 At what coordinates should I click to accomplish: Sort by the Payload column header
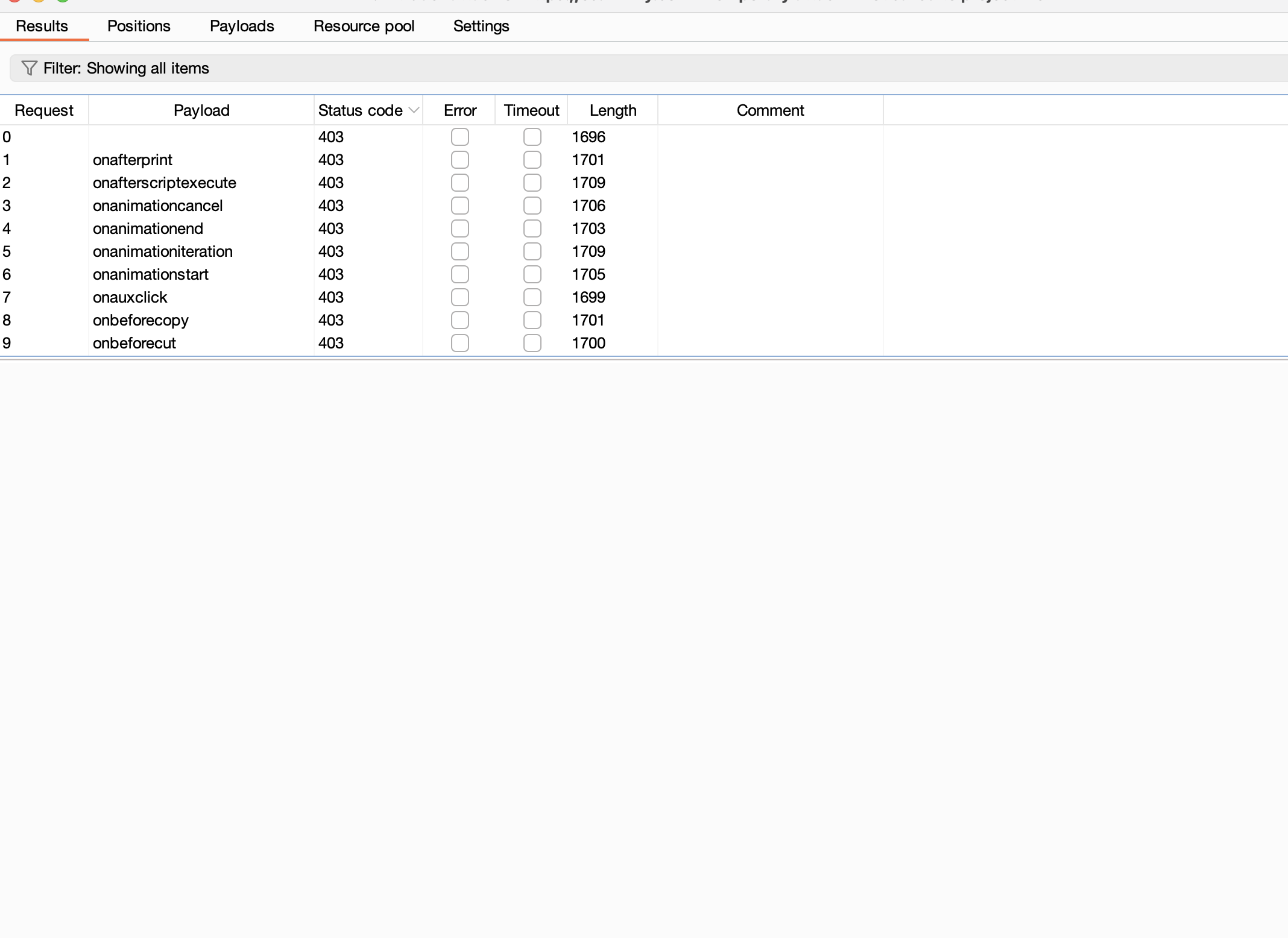click(x=201, y=110)
